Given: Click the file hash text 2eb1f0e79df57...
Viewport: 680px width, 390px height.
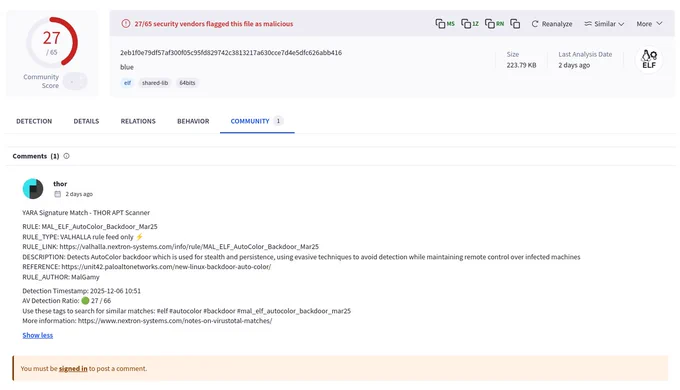Looking at the screenshot, I should [x=231, y=52].
